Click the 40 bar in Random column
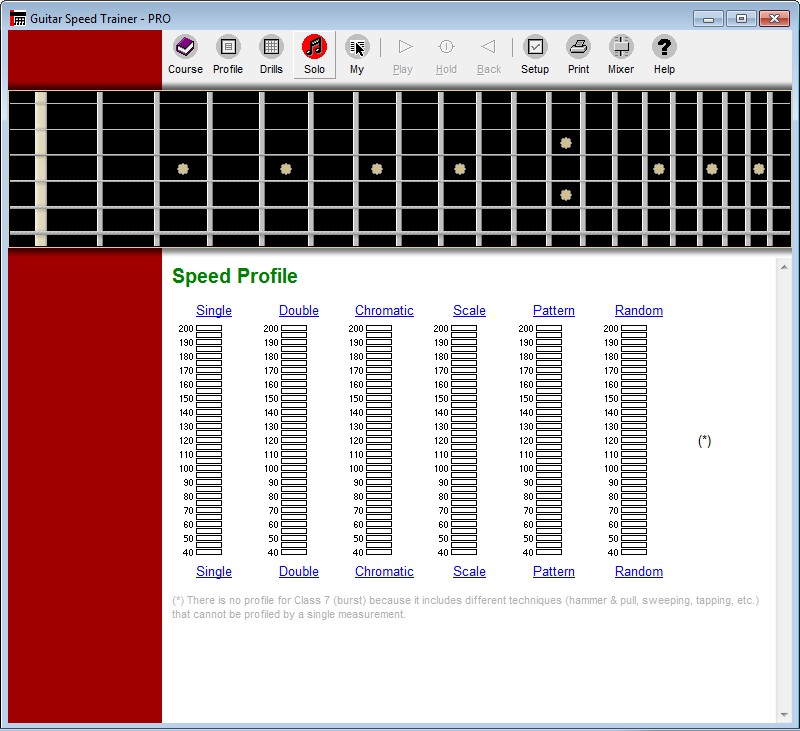This screenshot has height=731, width=800. [634, 552]
